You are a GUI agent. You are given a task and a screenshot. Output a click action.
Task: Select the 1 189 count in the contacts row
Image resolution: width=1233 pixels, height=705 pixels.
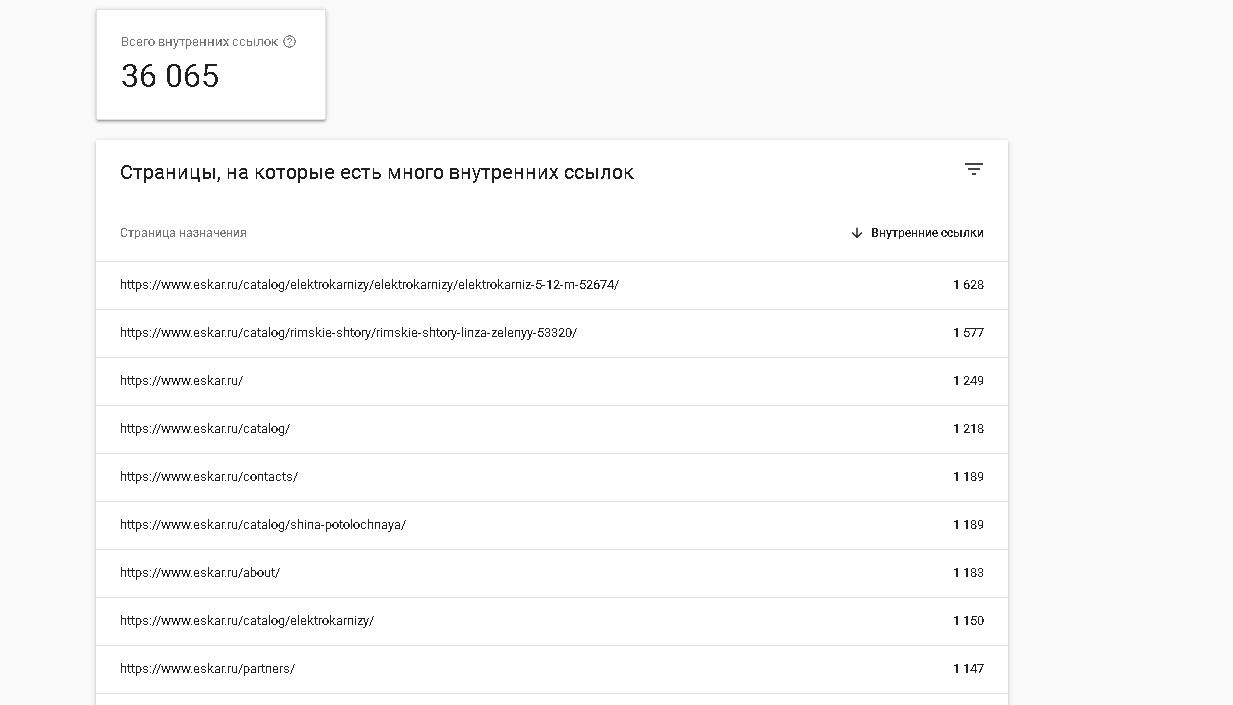968,477
